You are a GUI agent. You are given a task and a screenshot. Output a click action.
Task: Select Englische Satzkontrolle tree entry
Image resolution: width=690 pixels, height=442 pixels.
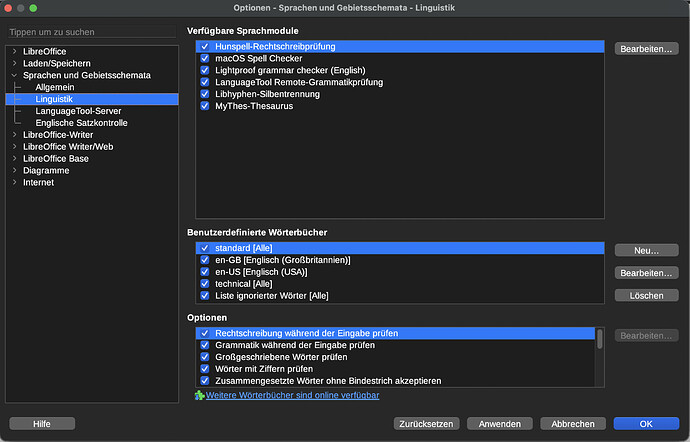(81, 123)
